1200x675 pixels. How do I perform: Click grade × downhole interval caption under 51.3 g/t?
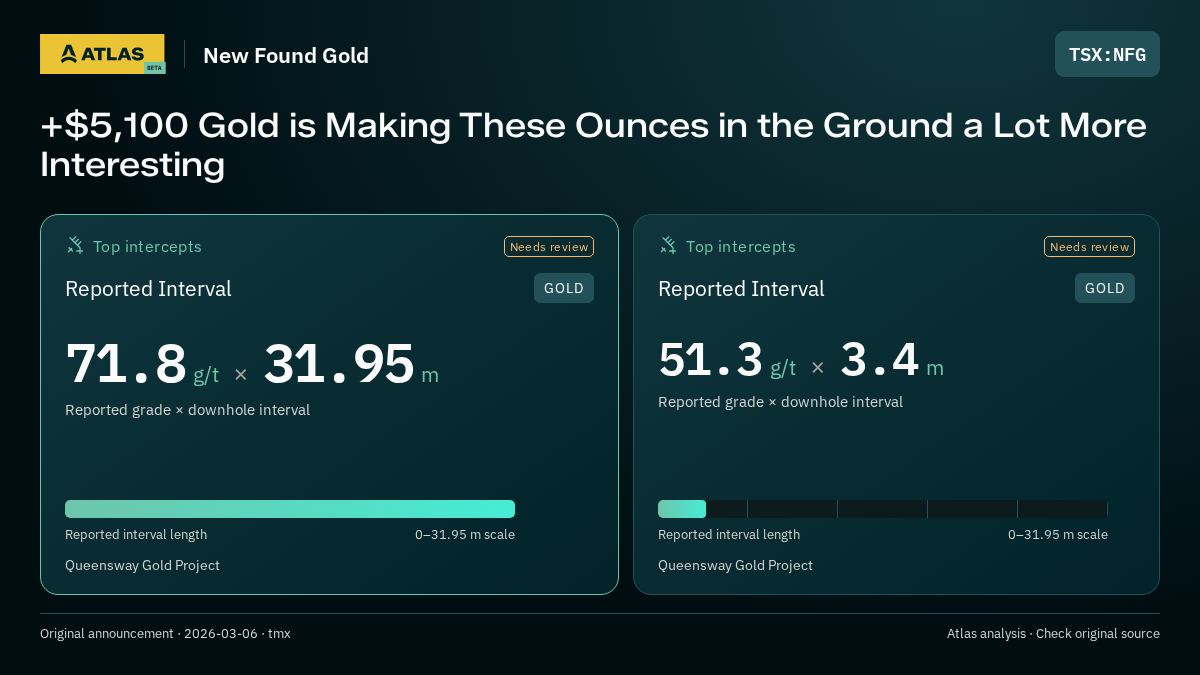point(780,402)
